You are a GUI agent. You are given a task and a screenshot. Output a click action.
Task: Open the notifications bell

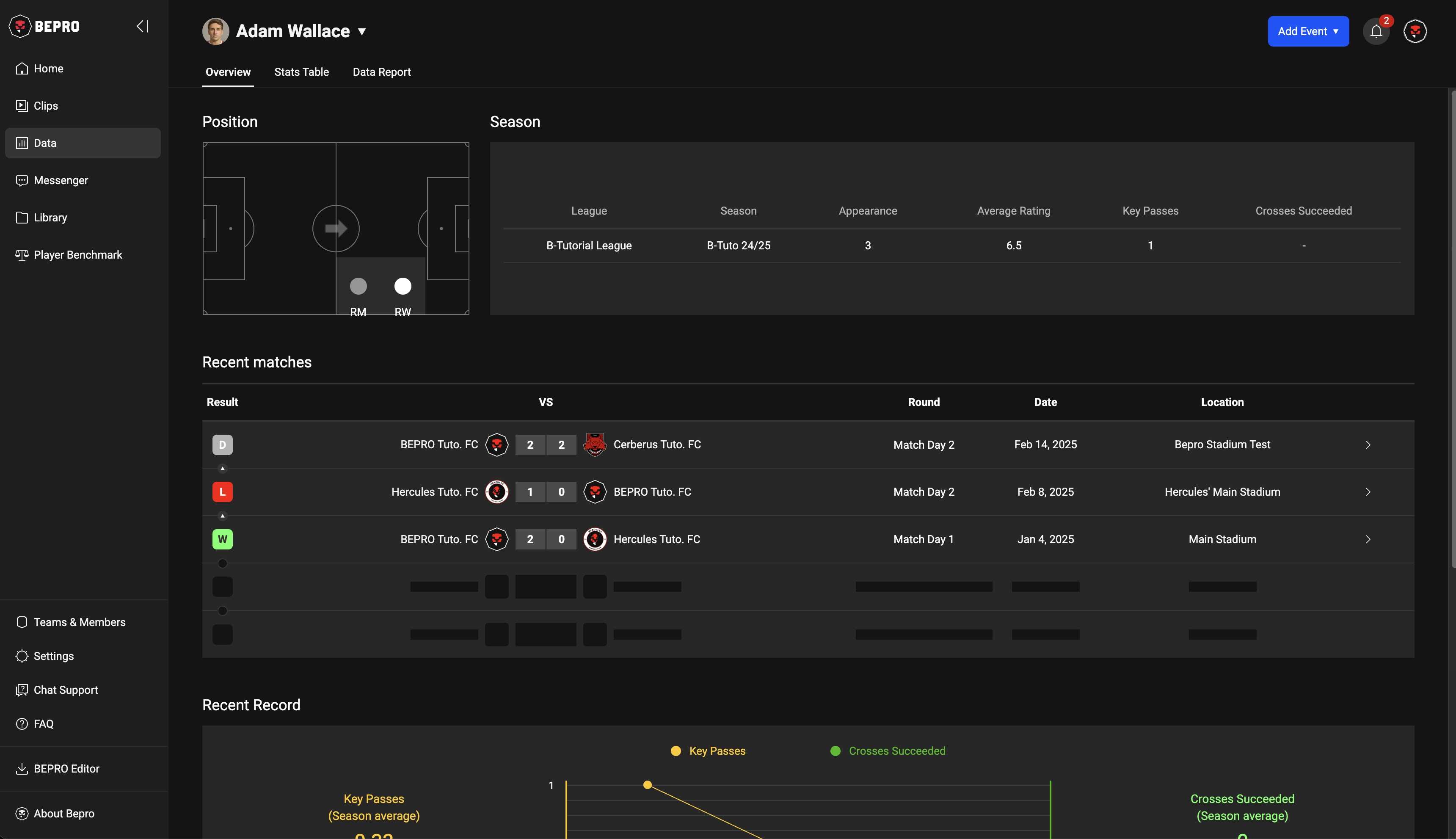(x=1376, y=32)
